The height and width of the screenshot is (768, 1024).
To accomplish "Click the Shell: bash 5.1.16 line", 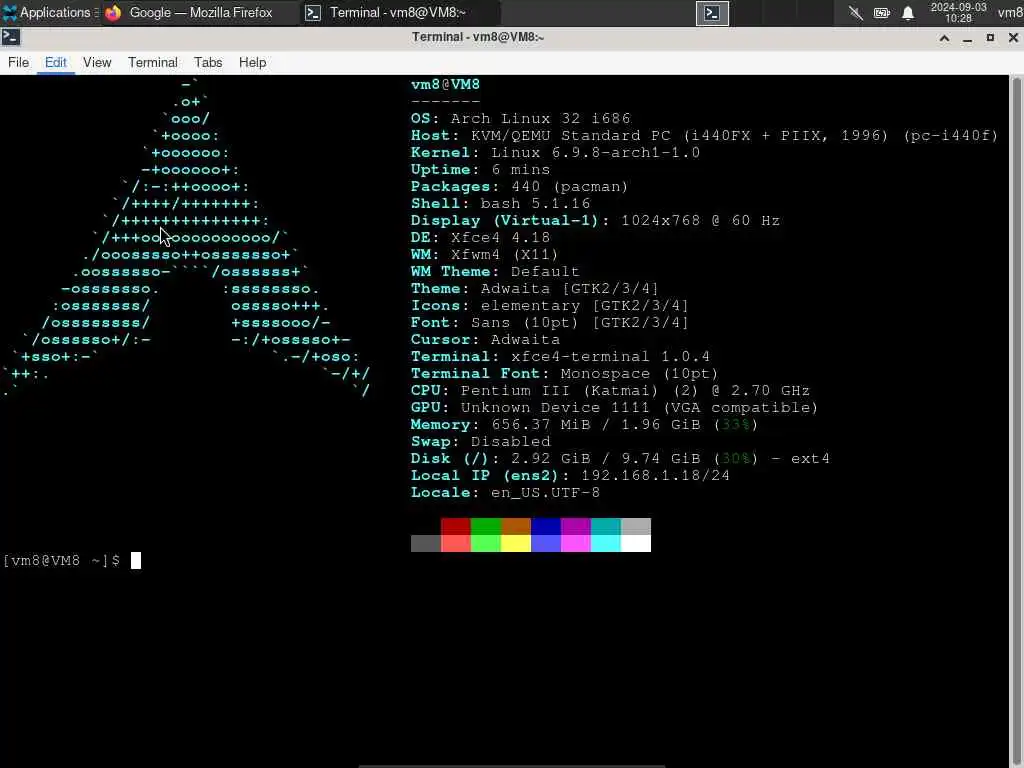I will pyautogui.click(x=500, y=203).
